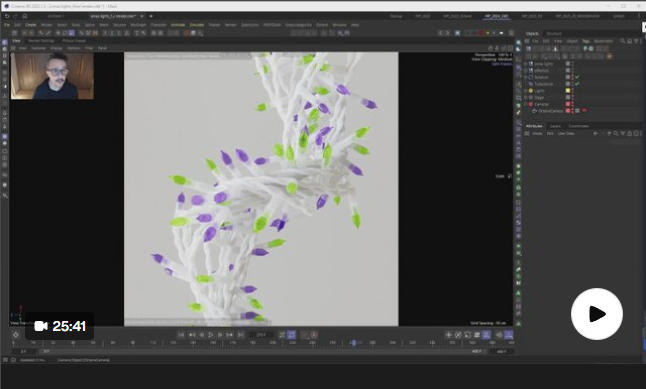646x389 pixels.
Task: Select the OctaneCamera object
Action: pyautogui.click(x=550, y=111)
